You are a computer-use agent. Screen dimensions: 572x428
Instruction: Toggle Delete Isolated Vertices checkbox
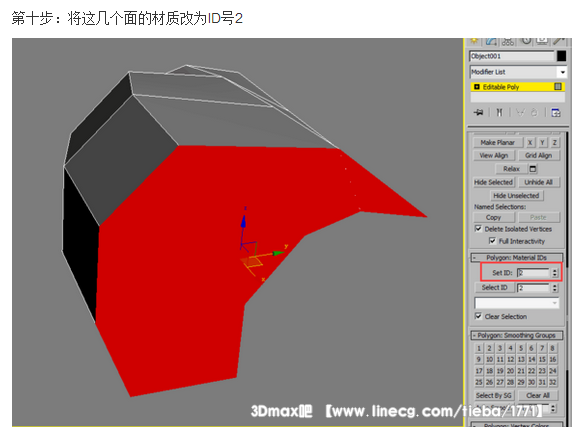click(479, 229)
